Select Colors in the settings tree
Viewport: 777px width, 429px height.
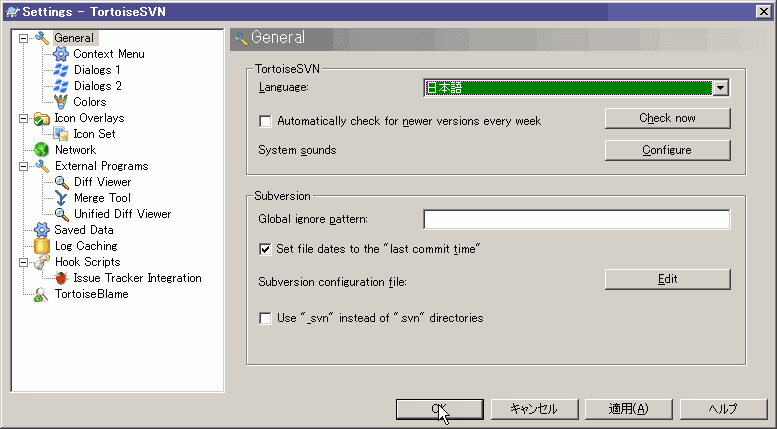(90, 102)
